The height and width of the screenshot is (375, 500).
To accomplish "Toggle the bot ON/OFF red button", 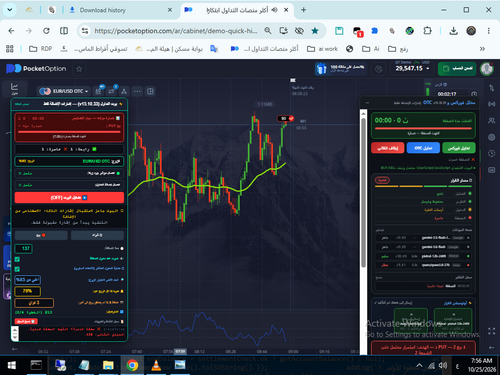I will click(69, 198).
